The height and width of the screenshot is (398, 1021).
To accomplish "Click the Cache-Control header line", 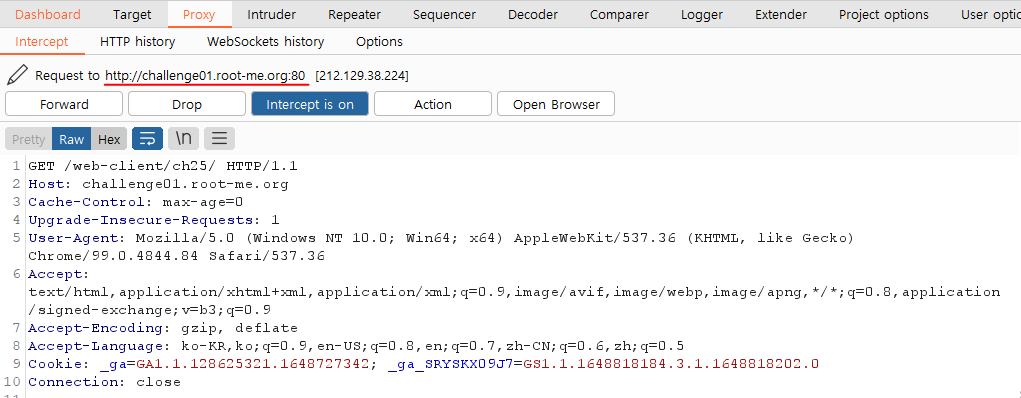I will point(135,202).
